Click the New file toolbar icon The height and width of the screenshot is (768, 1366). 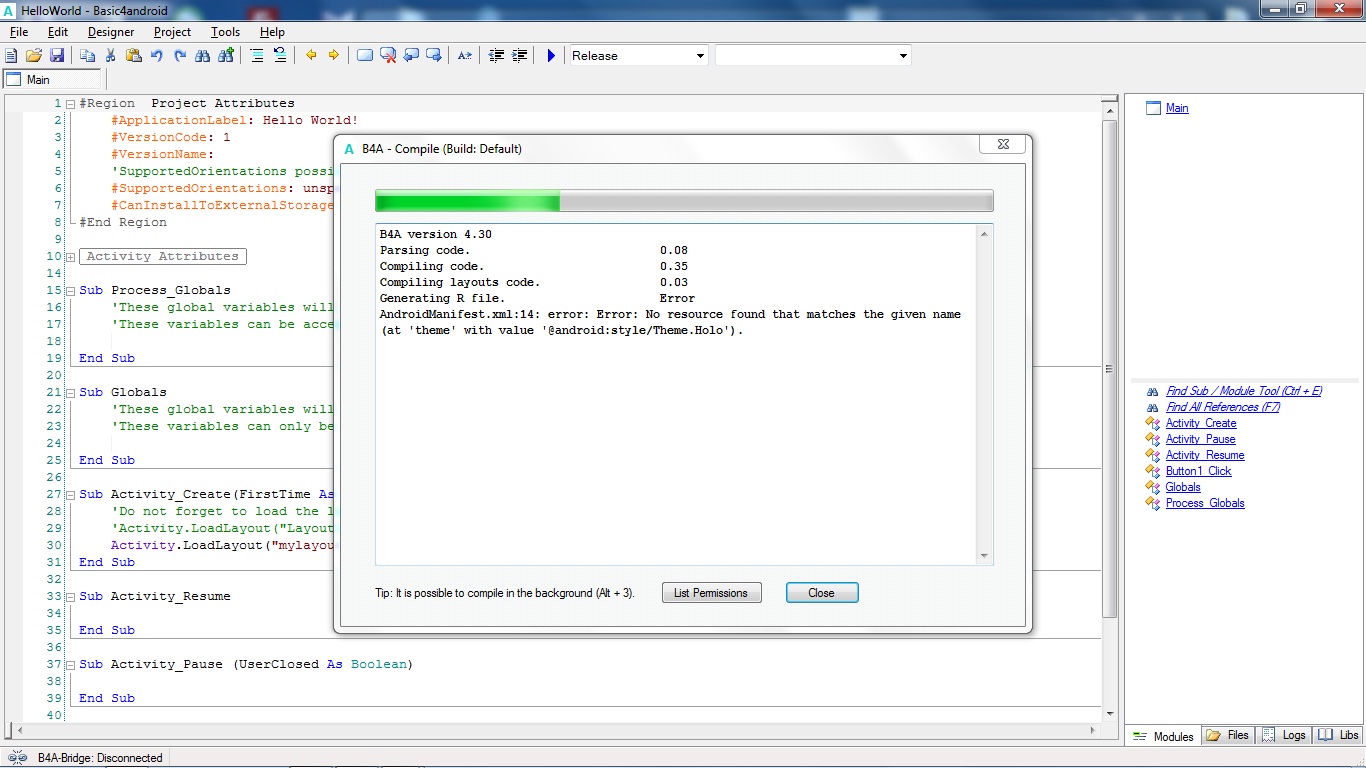[x=12, y=56]
